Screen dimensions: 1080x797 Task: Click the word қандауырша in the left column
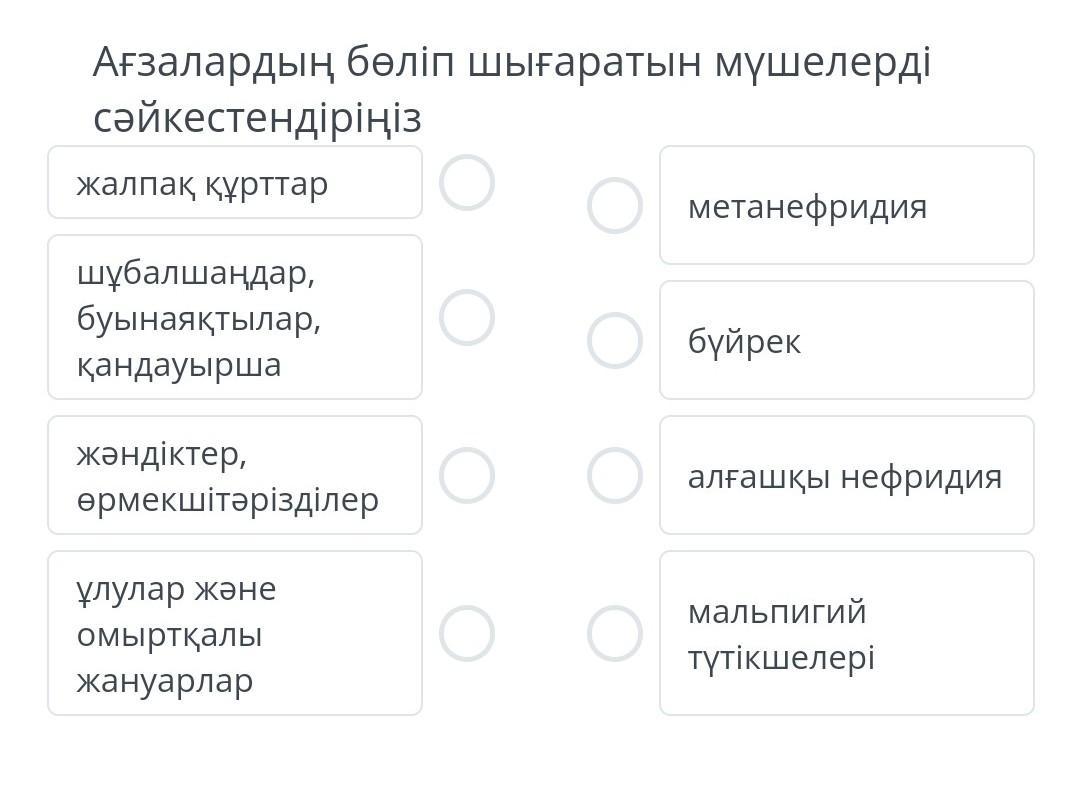179,365
